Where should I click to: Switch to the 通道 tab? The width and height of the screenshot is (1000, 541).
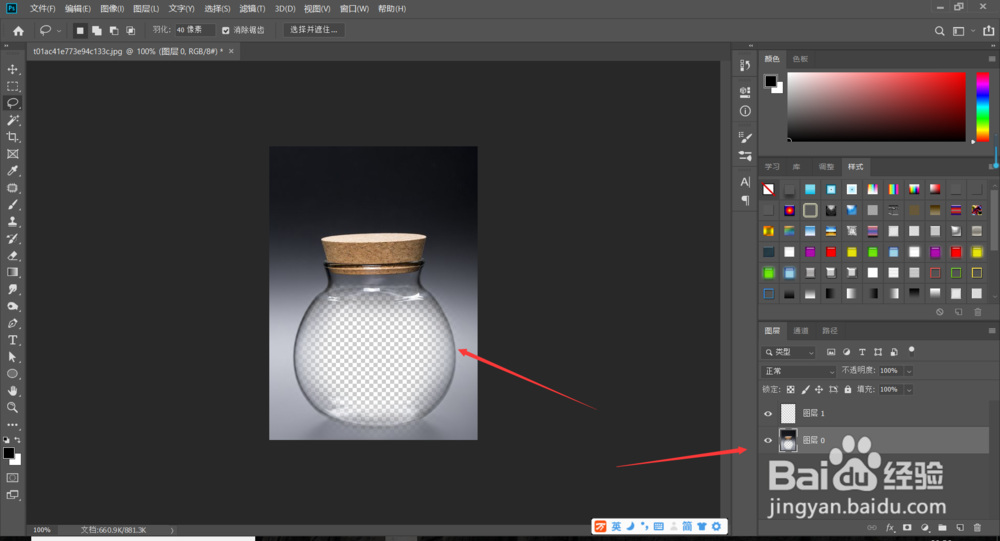pyautogui.click(x=800, y=330)
